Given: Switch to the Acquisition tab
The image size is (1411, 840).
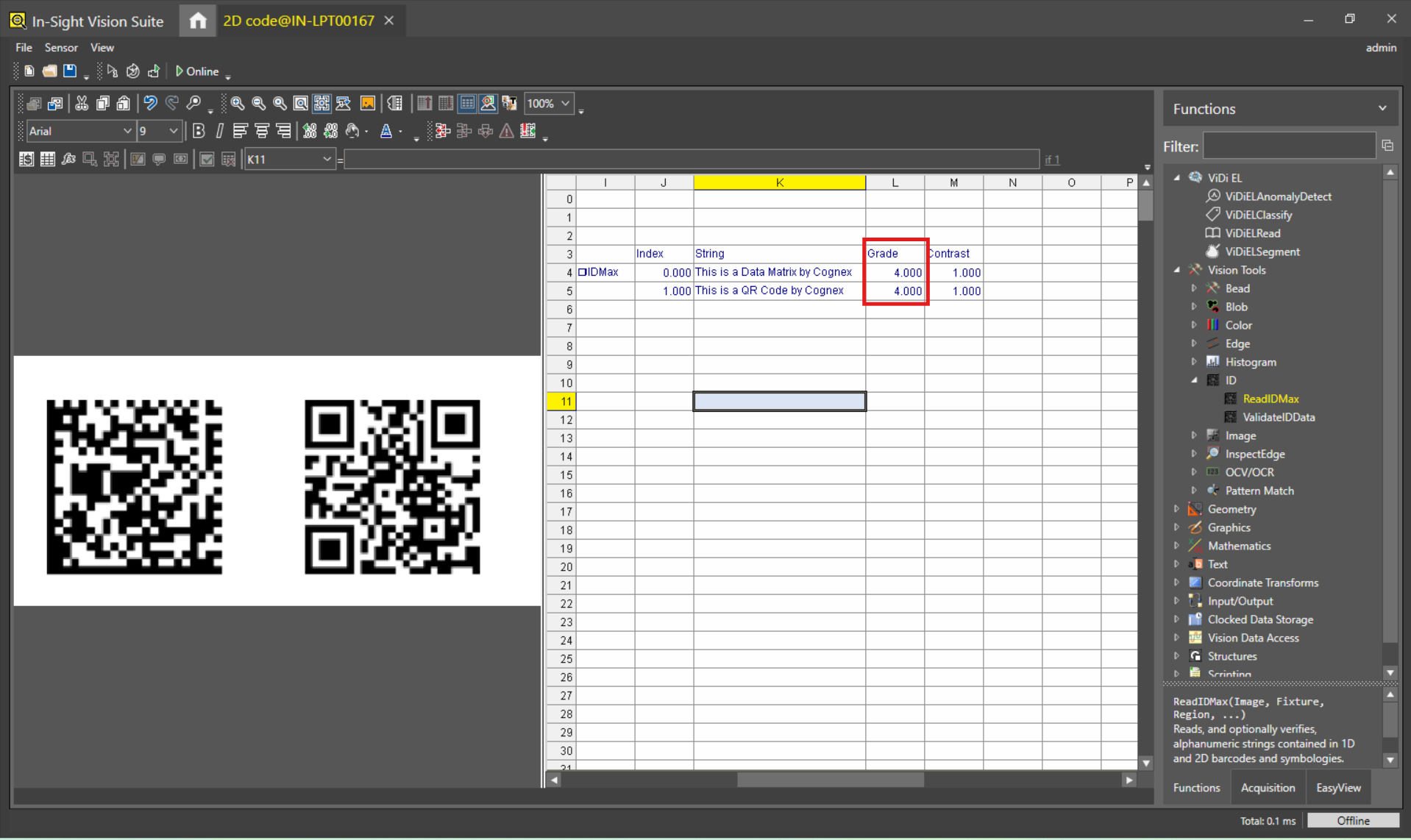Looking at the screenshot, I should point(1268,787).
